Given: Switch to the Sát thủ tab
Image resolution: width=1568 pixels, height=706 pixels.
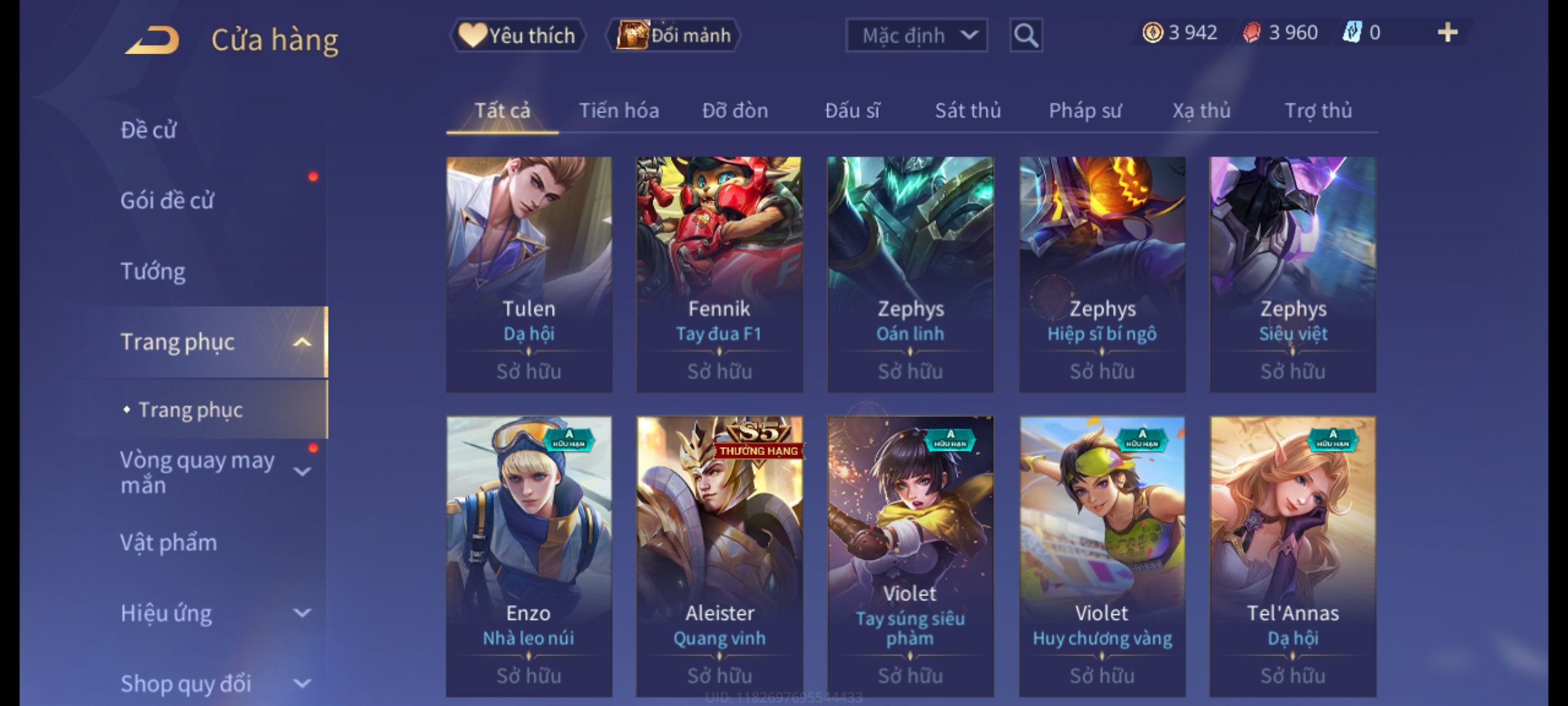Looking at the screenshot, I should click(x=968, y=110).
